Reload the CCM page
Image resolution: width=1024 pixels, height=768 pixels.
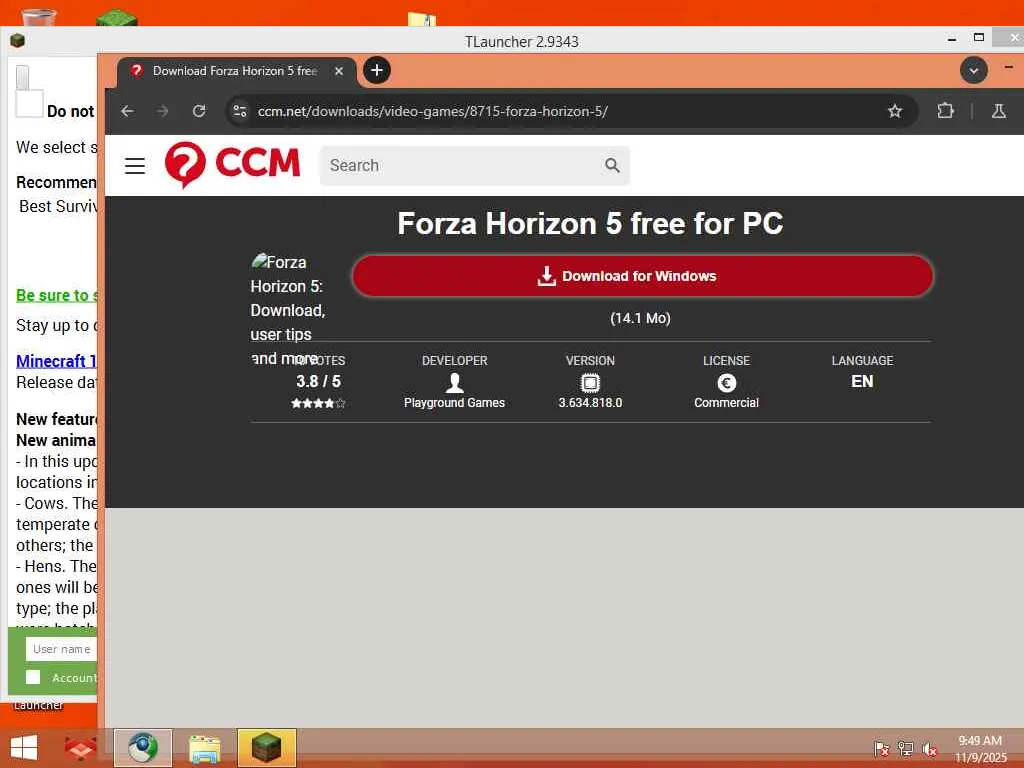(x=199, y=111)
